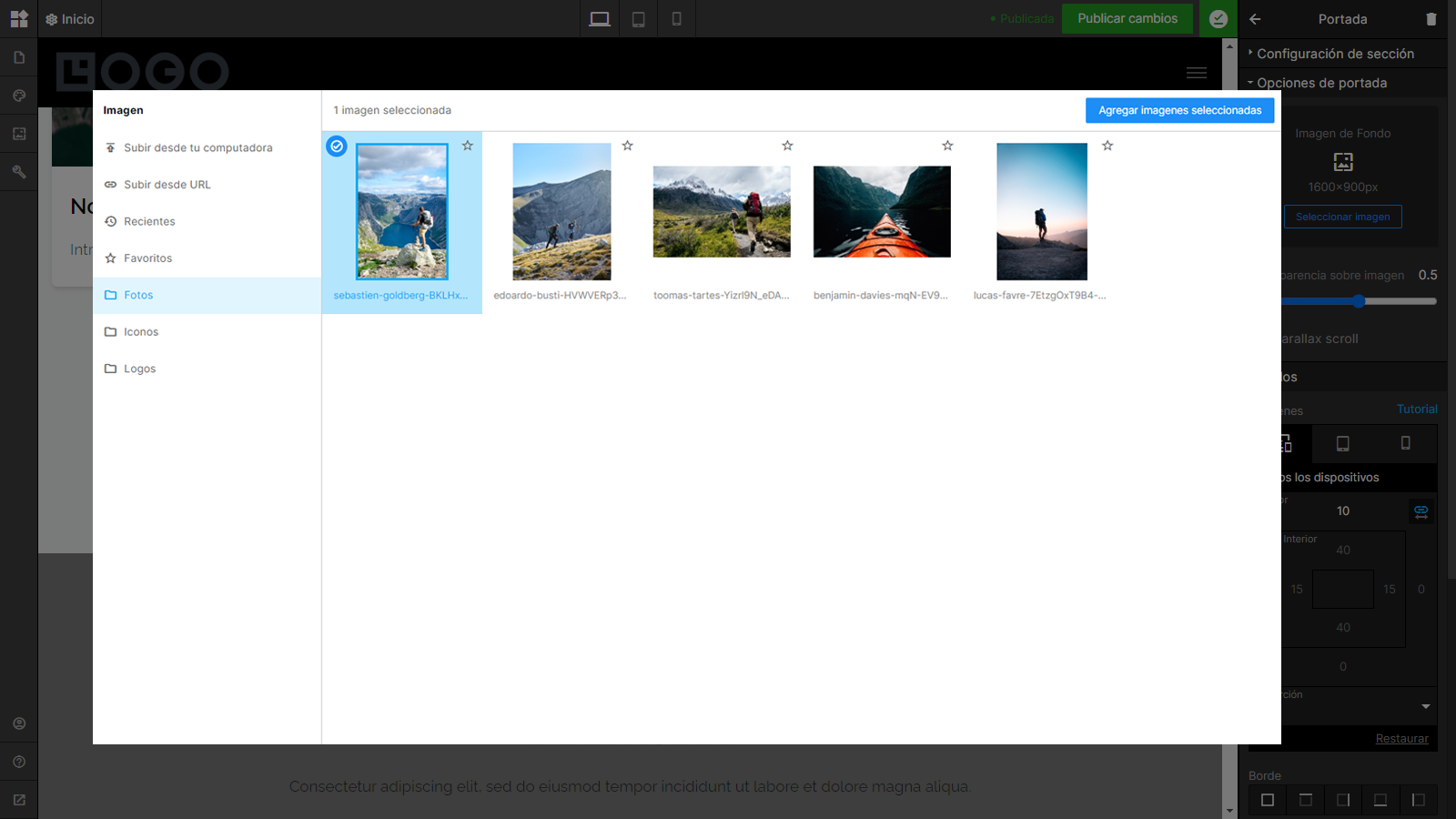This screenshot has height=819, width=1456.
Task: Open the tools wrench icon in sidebar
Action: (19, 172)
